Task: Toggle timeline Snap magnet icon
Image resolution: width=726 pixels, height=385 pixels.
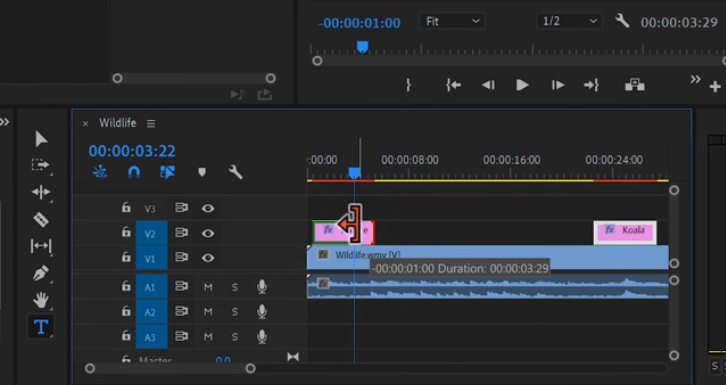Action: pyautogui.click(x=133, y=173)
